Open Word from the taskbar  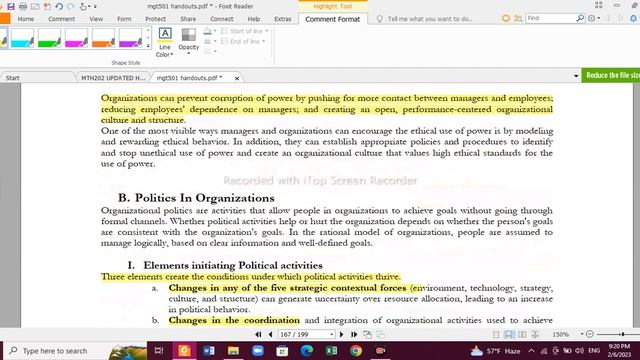pos(209,351)
